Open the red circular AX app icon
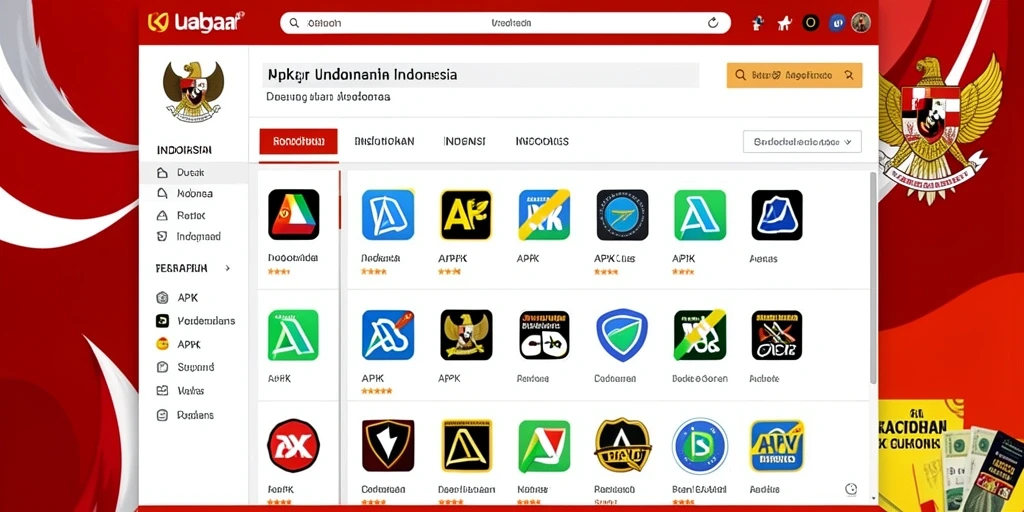1024x512 pixels. coord(294,445)
